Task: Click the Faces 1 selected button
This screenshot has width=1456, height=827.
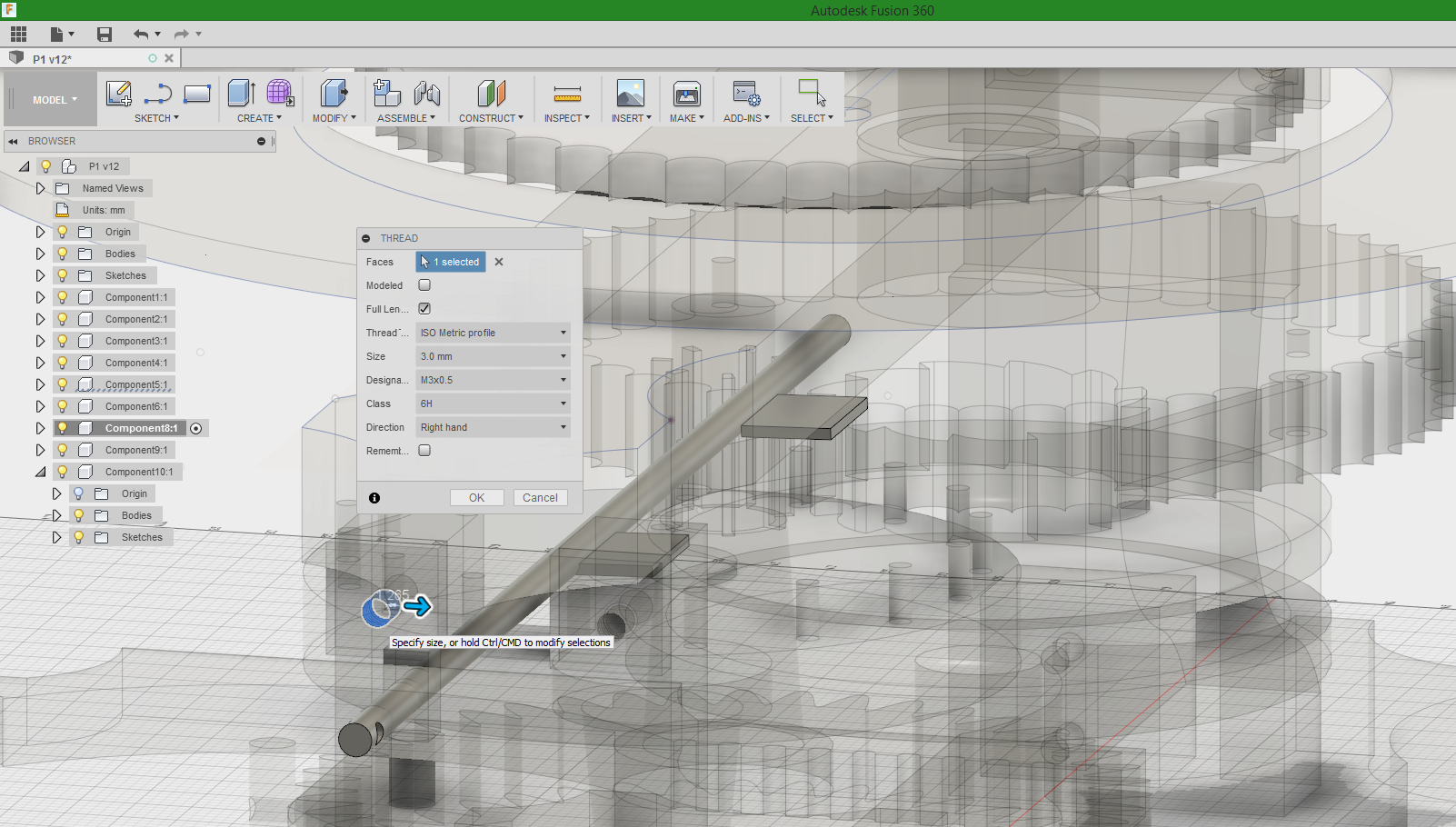Action: pos(451,262)
